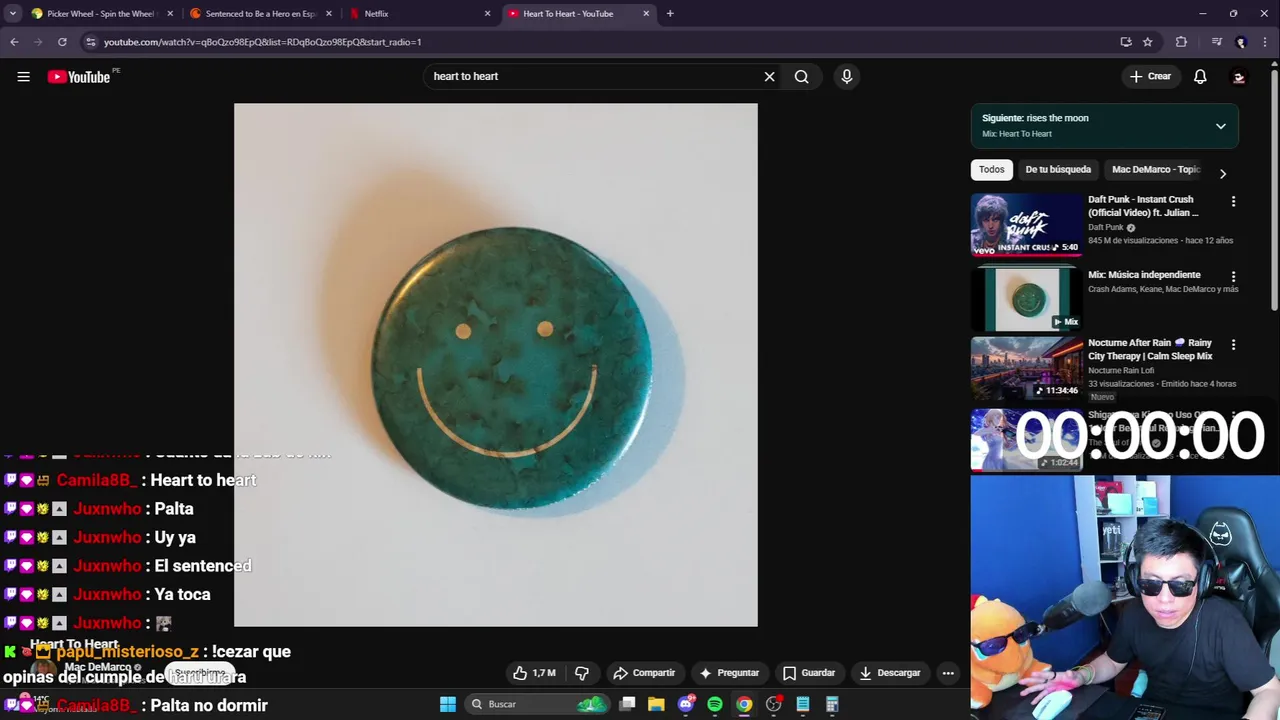Open more actions ellipsis below the video
The height and width of the screenshot is (720, 1280).
tap(948, 673)
